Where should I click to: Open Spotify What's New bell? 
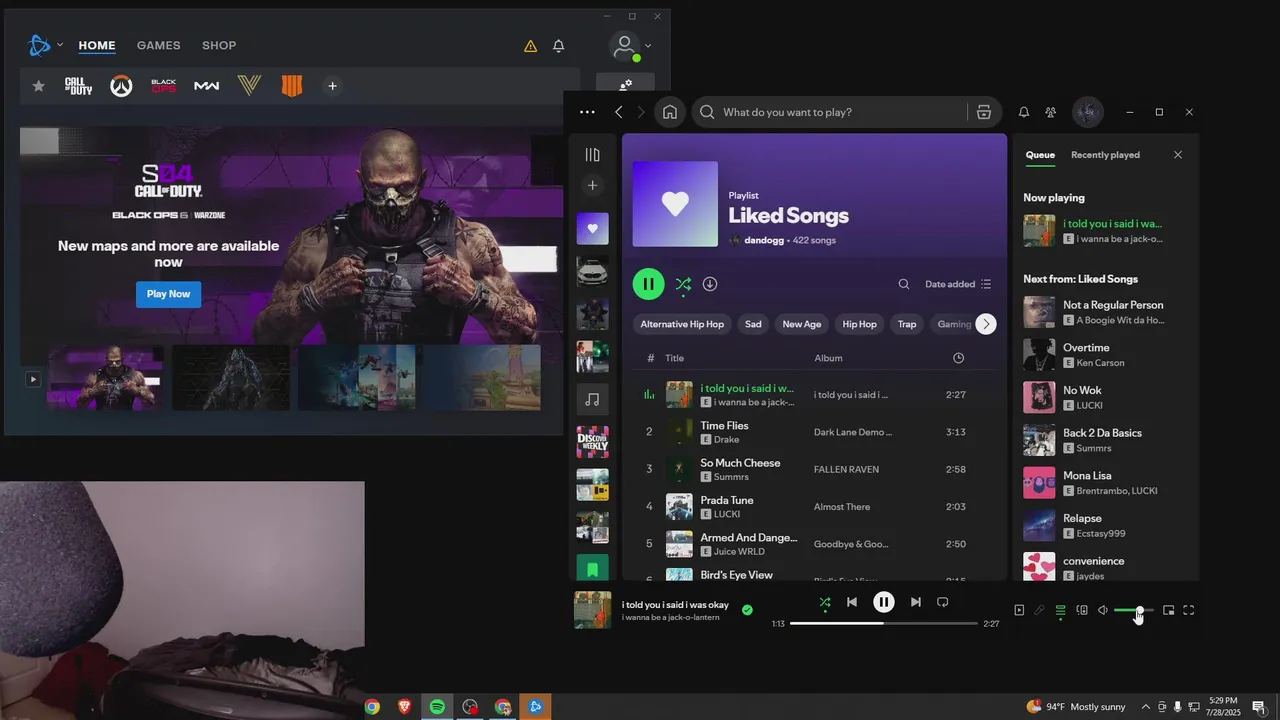(x=1024, y=112)
